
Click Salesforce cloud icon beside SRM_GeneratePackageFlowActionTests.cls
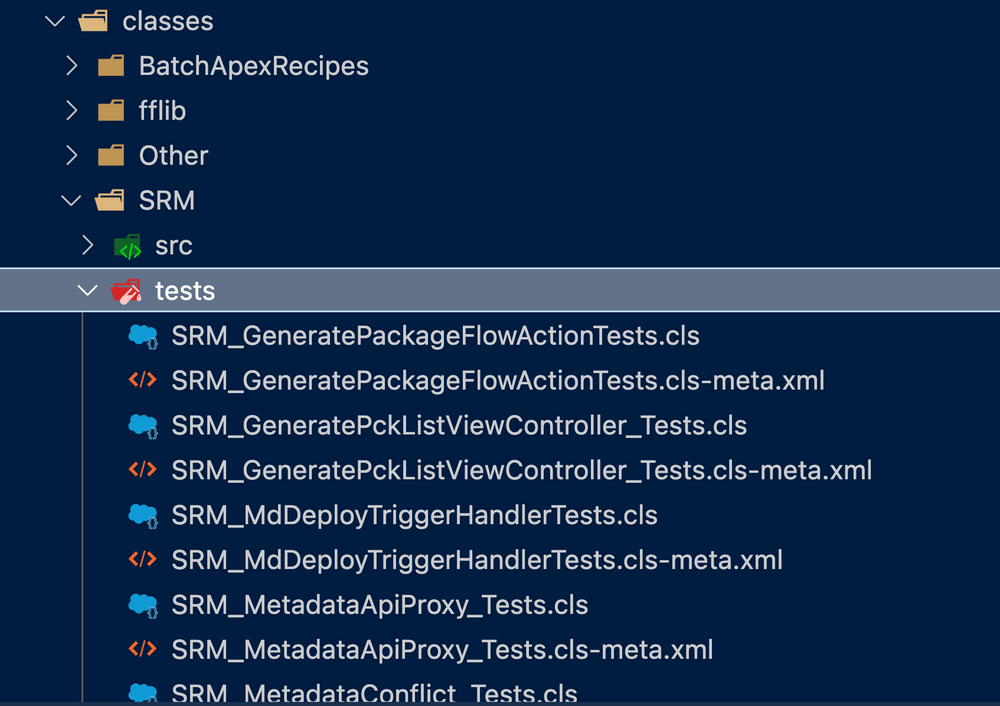(x=143, y=336)
